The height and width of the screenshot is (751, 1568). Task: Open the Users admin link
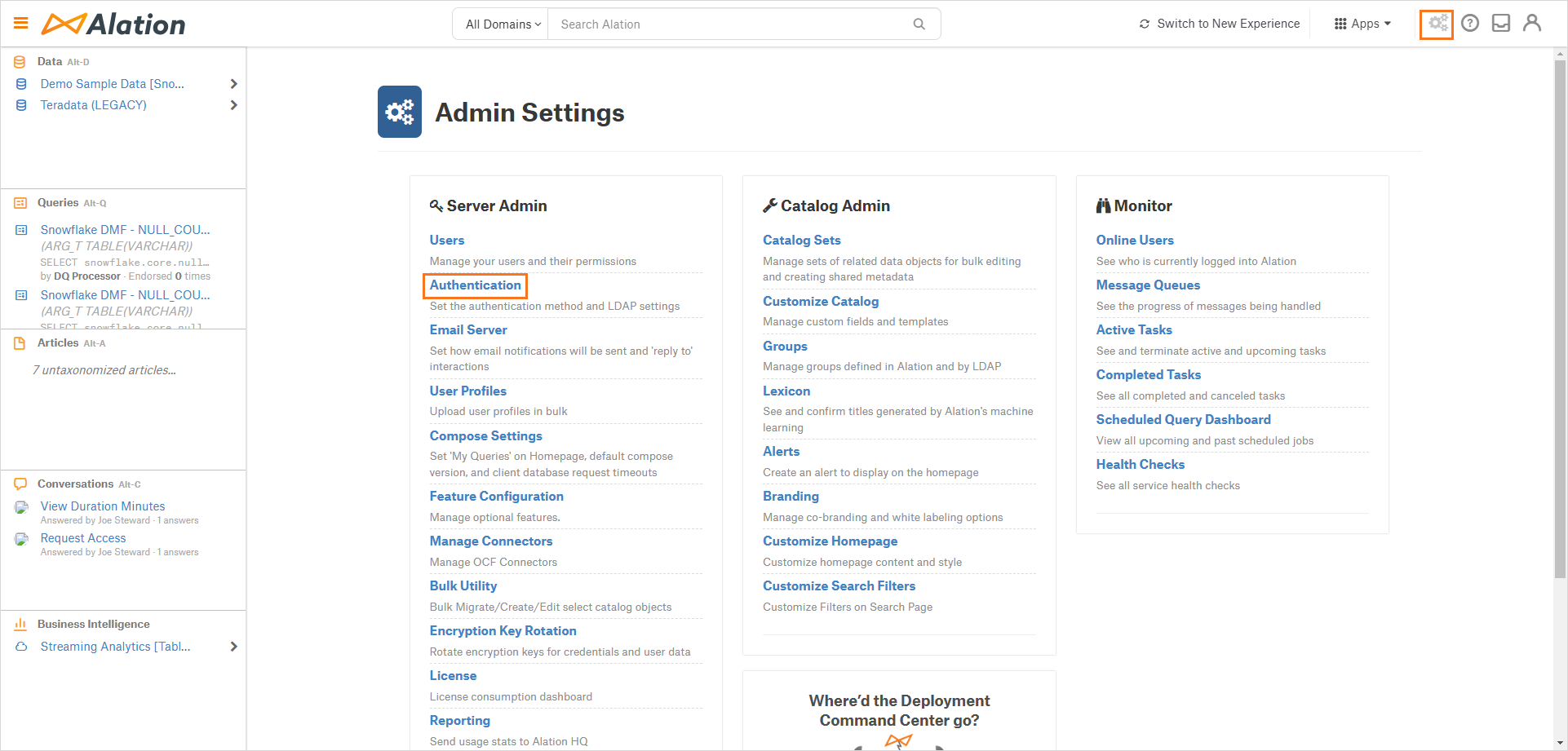[x=447, y=241]
